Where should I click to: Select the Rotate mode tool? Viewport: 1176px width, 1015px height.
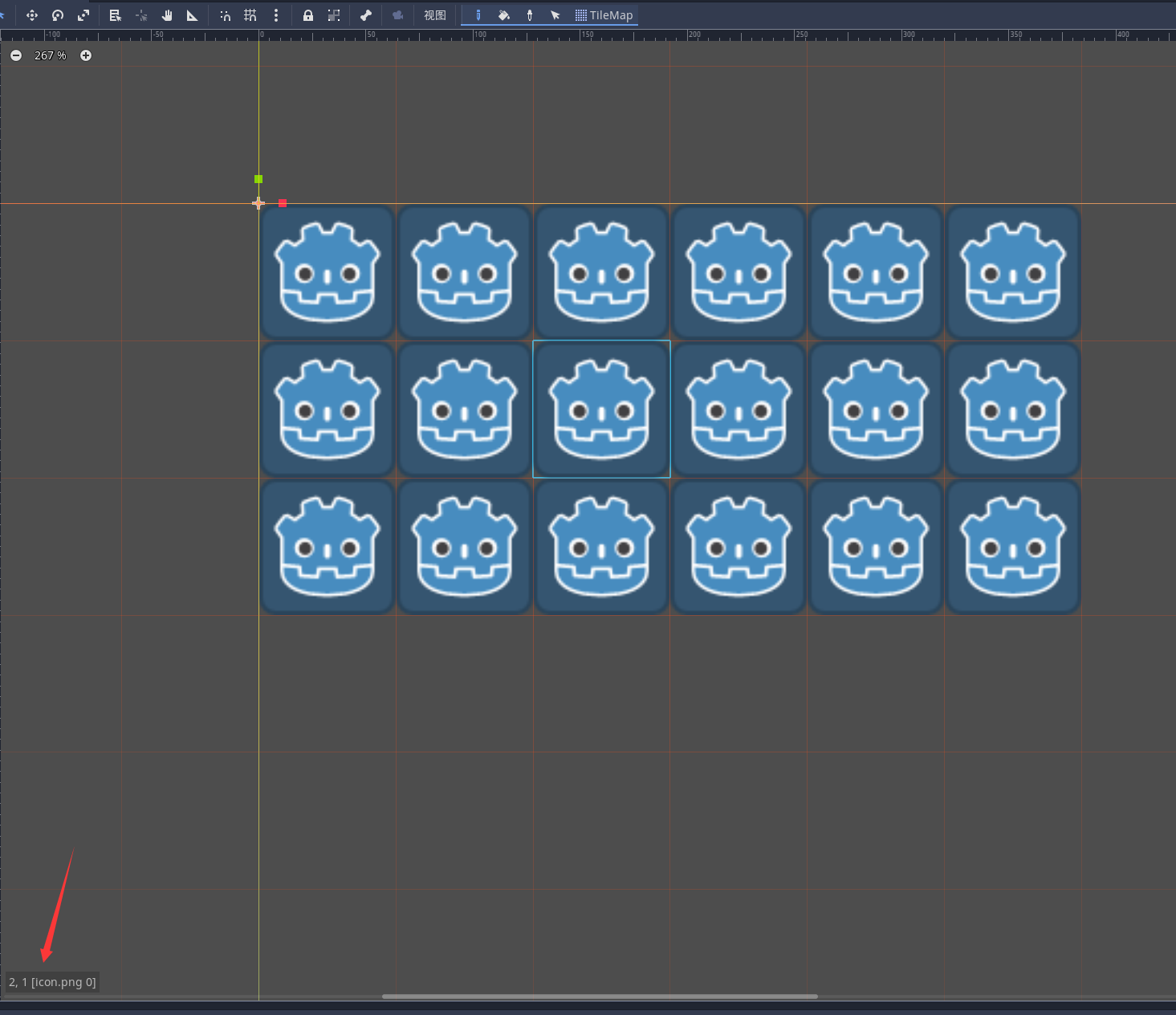[x=58, y=15]
